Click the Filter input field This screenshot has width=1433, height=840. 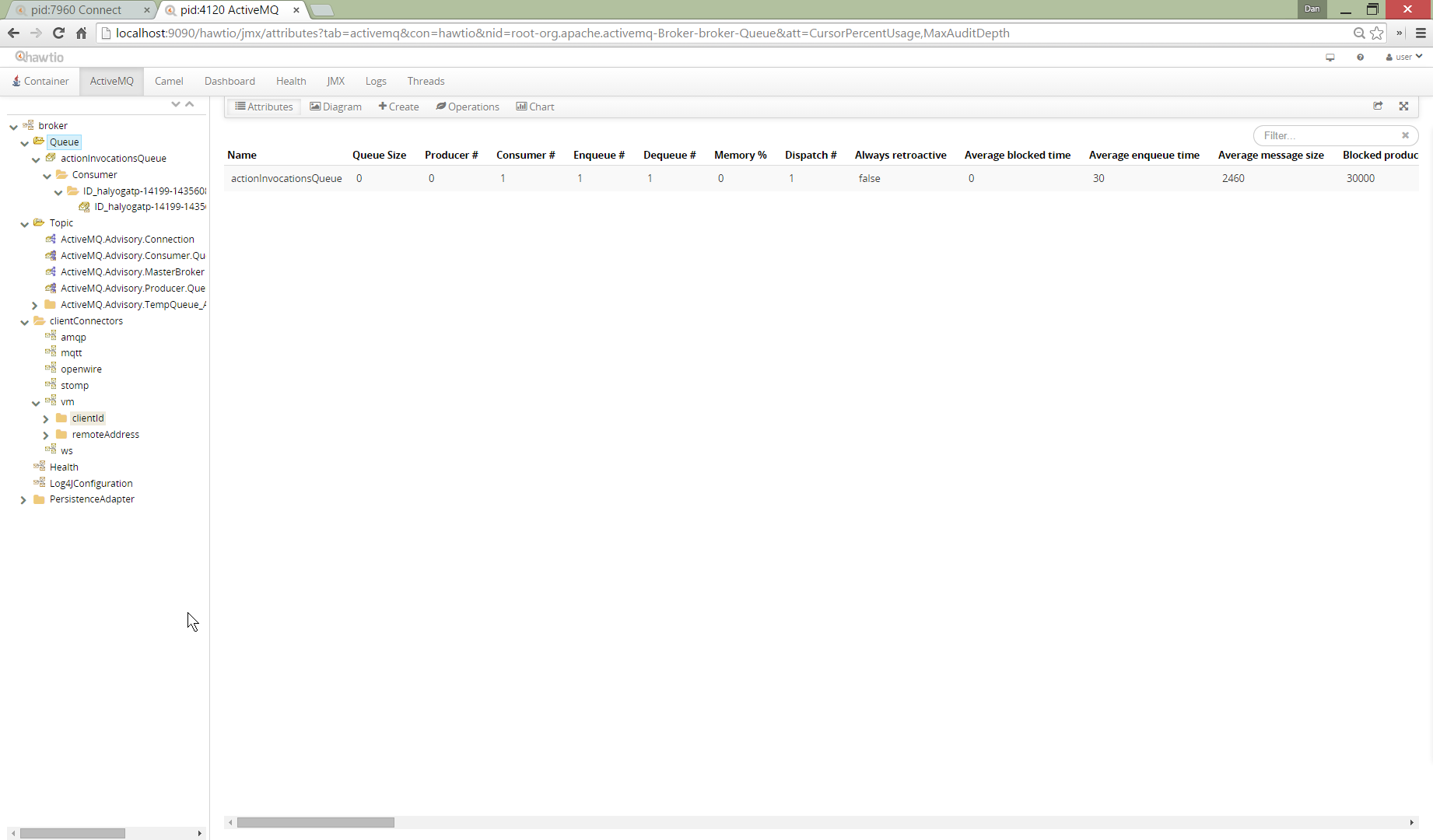tap(1336, 135)
